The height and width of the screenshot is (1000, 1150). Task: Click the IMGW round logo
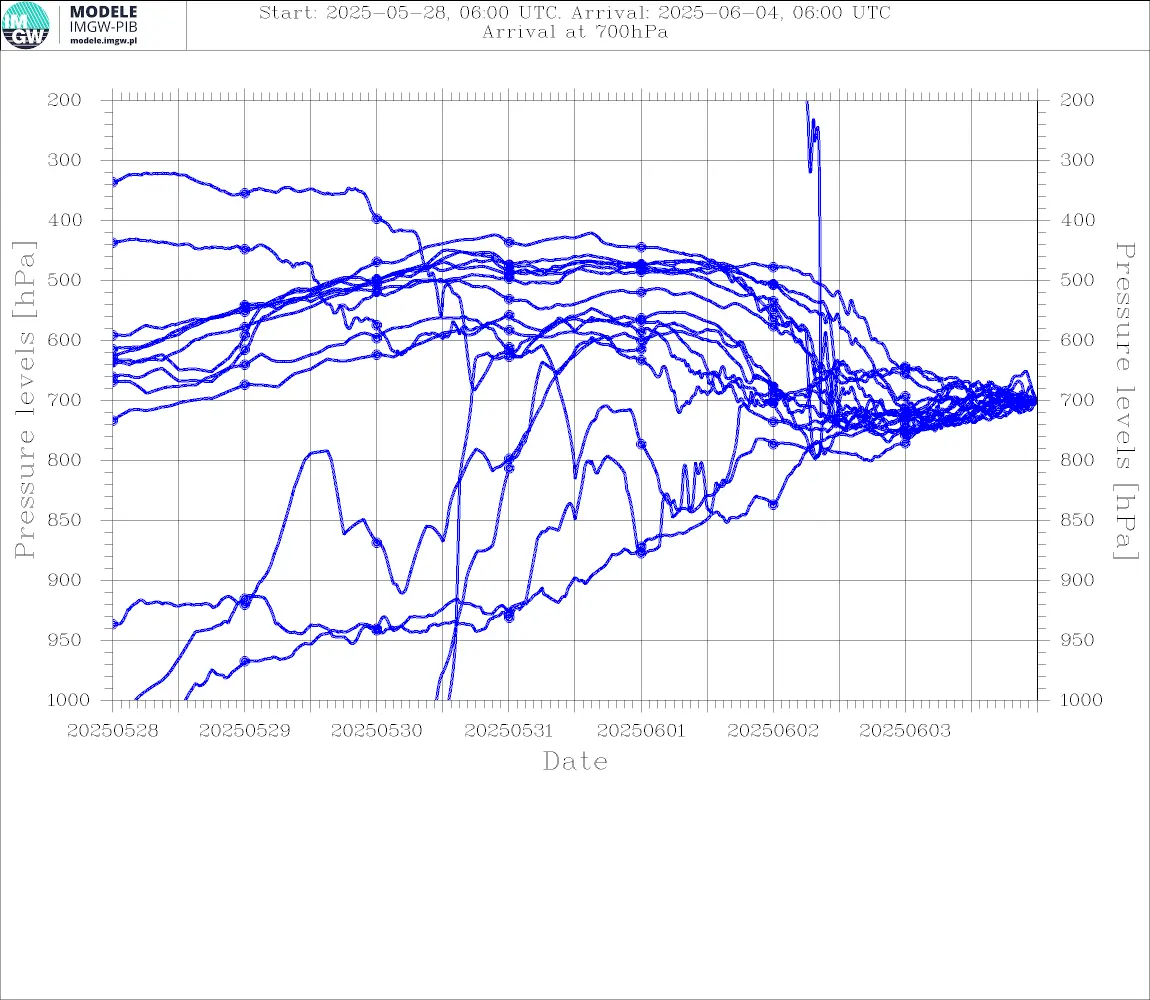[26, 26]
